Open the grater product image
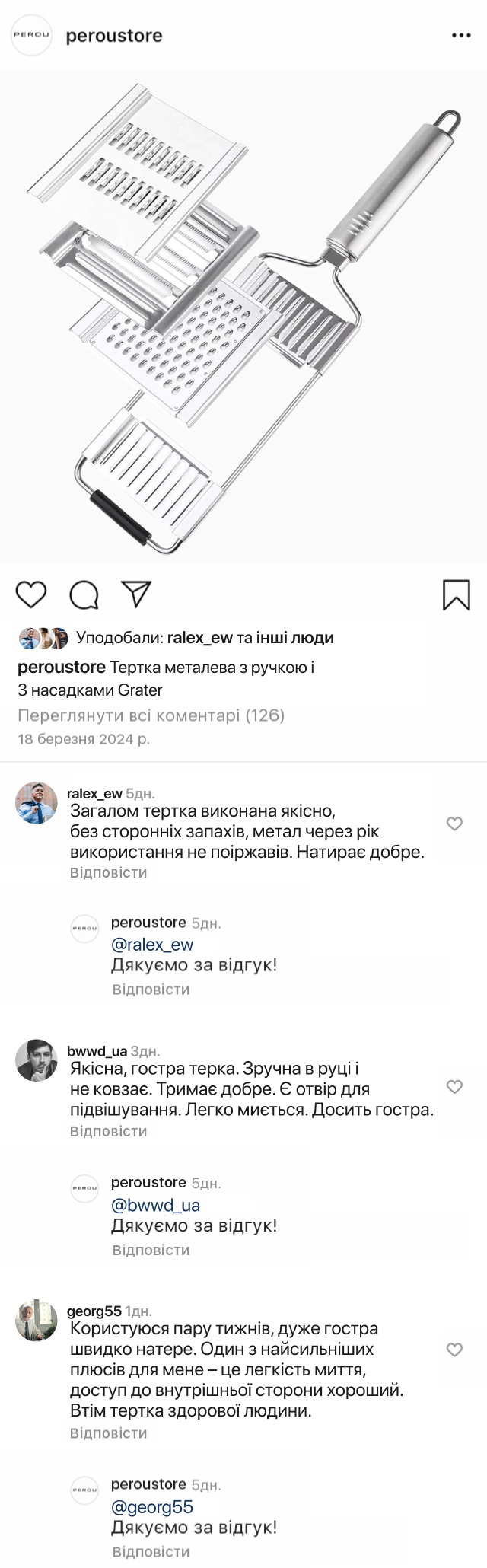This screenshot has width=487, height=1568. tap(243, 316)
